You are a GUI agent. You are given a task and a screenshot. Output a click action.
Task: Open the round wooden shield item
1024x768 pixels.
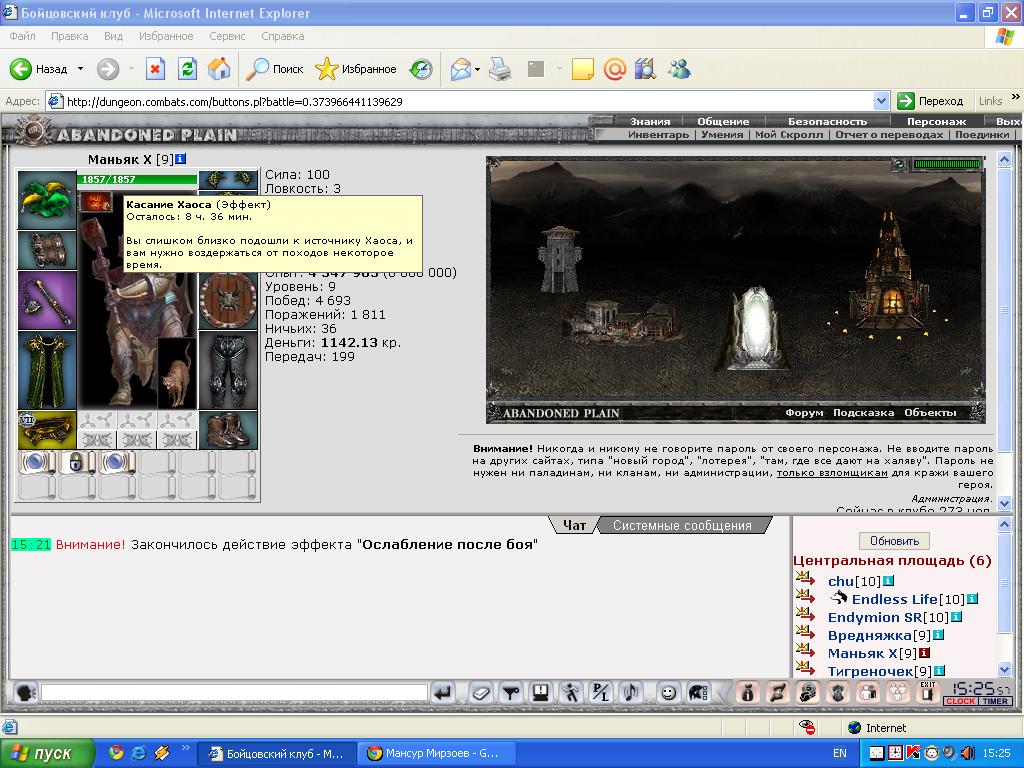[228, 300]
